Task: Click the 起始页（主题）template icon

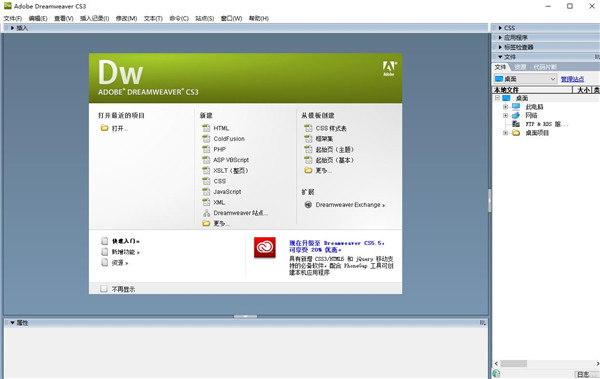Action: pos(308,149)
